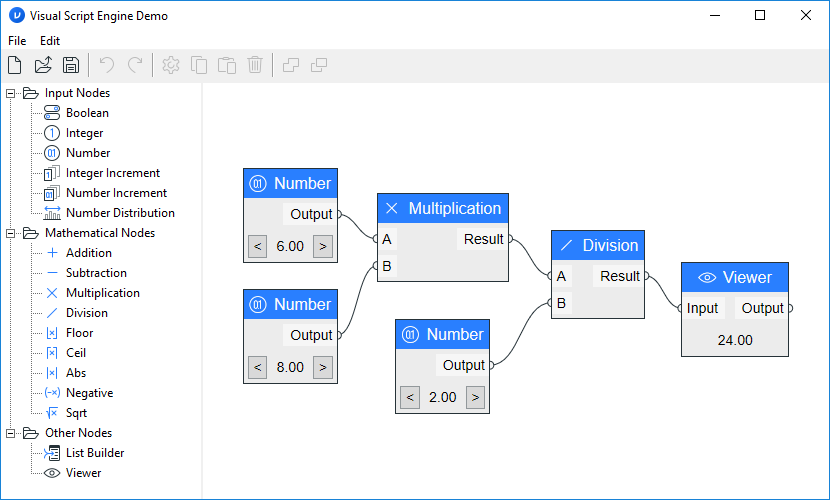Select Number Distribution in the node tree
This screenshot has height=500, width=830.
pyautogui.click(x=119, y=213)
